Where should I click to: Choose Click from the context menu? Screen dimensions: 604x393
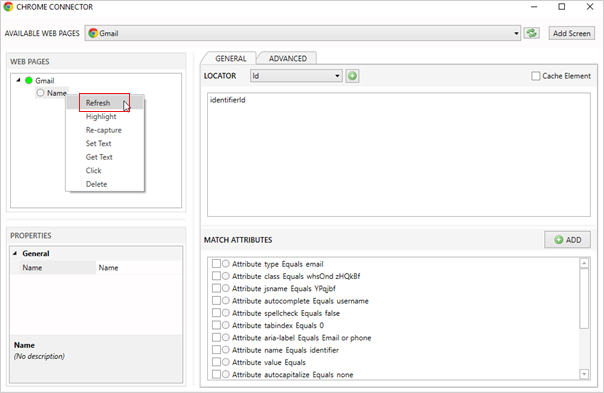(105, 170)
